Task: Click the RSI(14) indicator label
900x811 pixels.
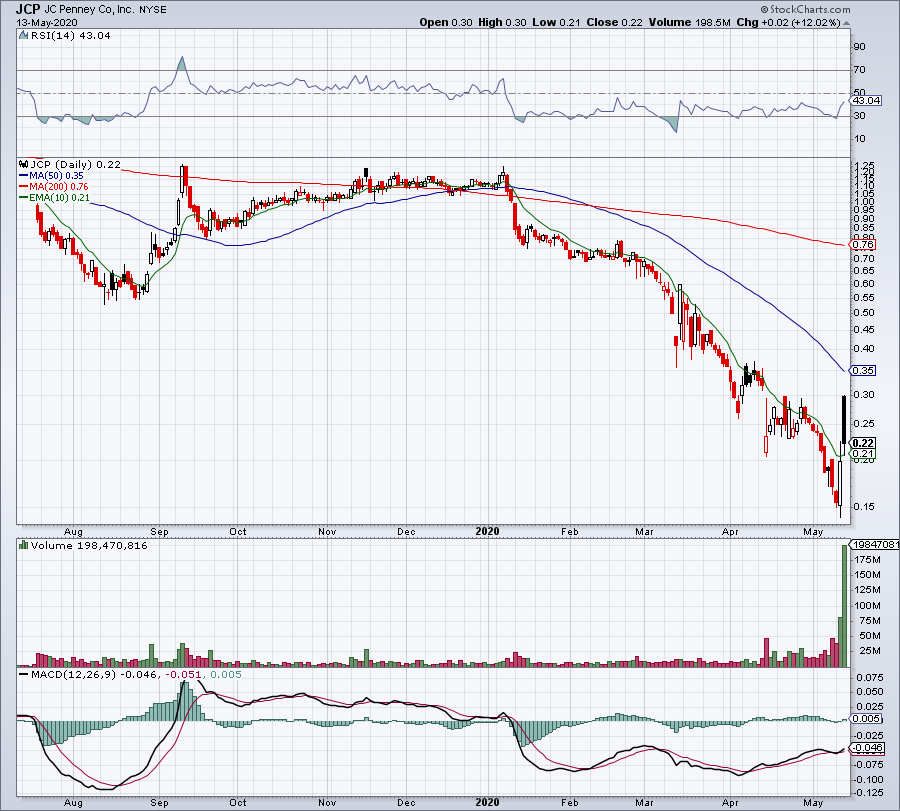Action: point(52,35)
